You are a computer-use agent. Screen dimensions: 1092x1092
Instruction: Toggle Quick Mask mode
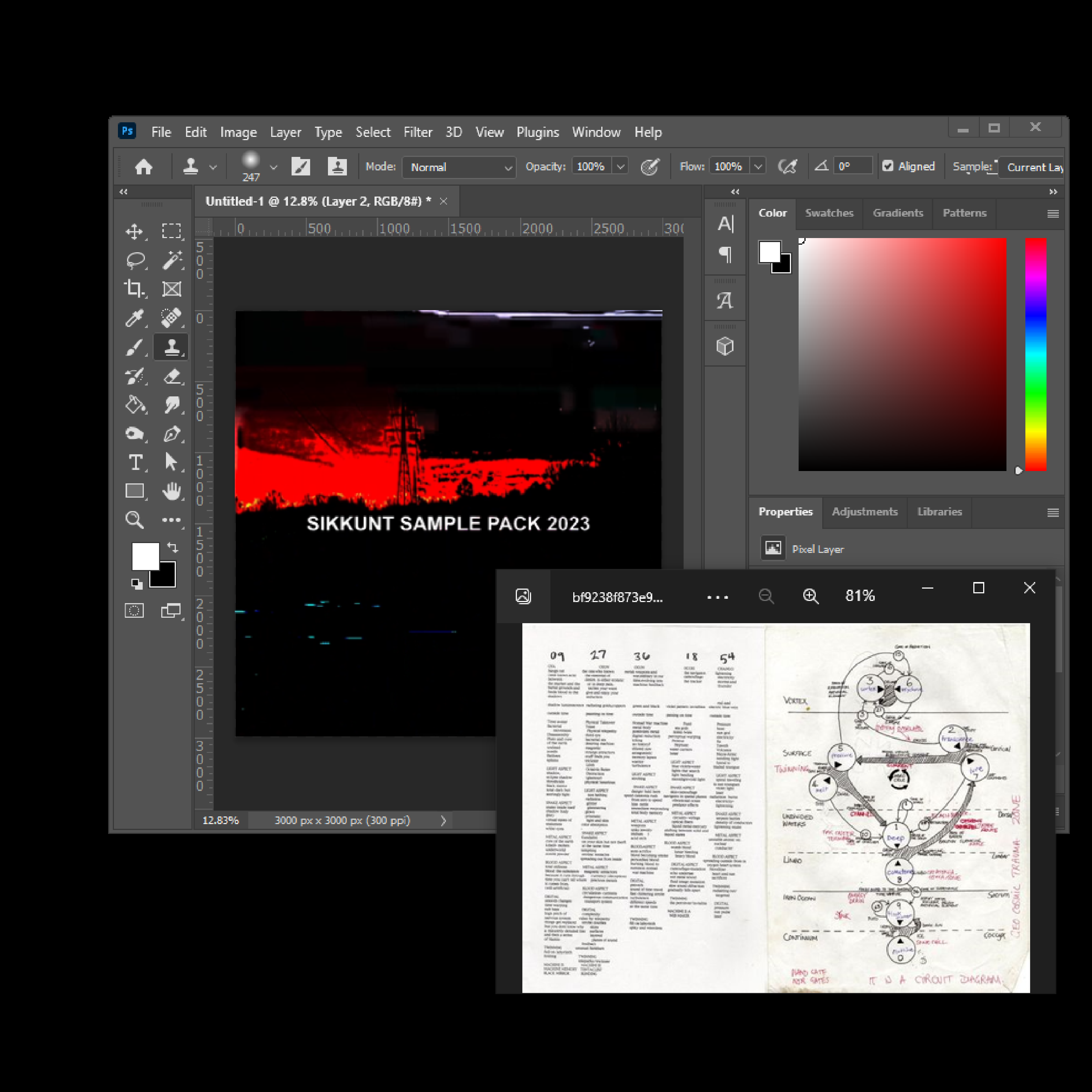(x=135, y=610)
